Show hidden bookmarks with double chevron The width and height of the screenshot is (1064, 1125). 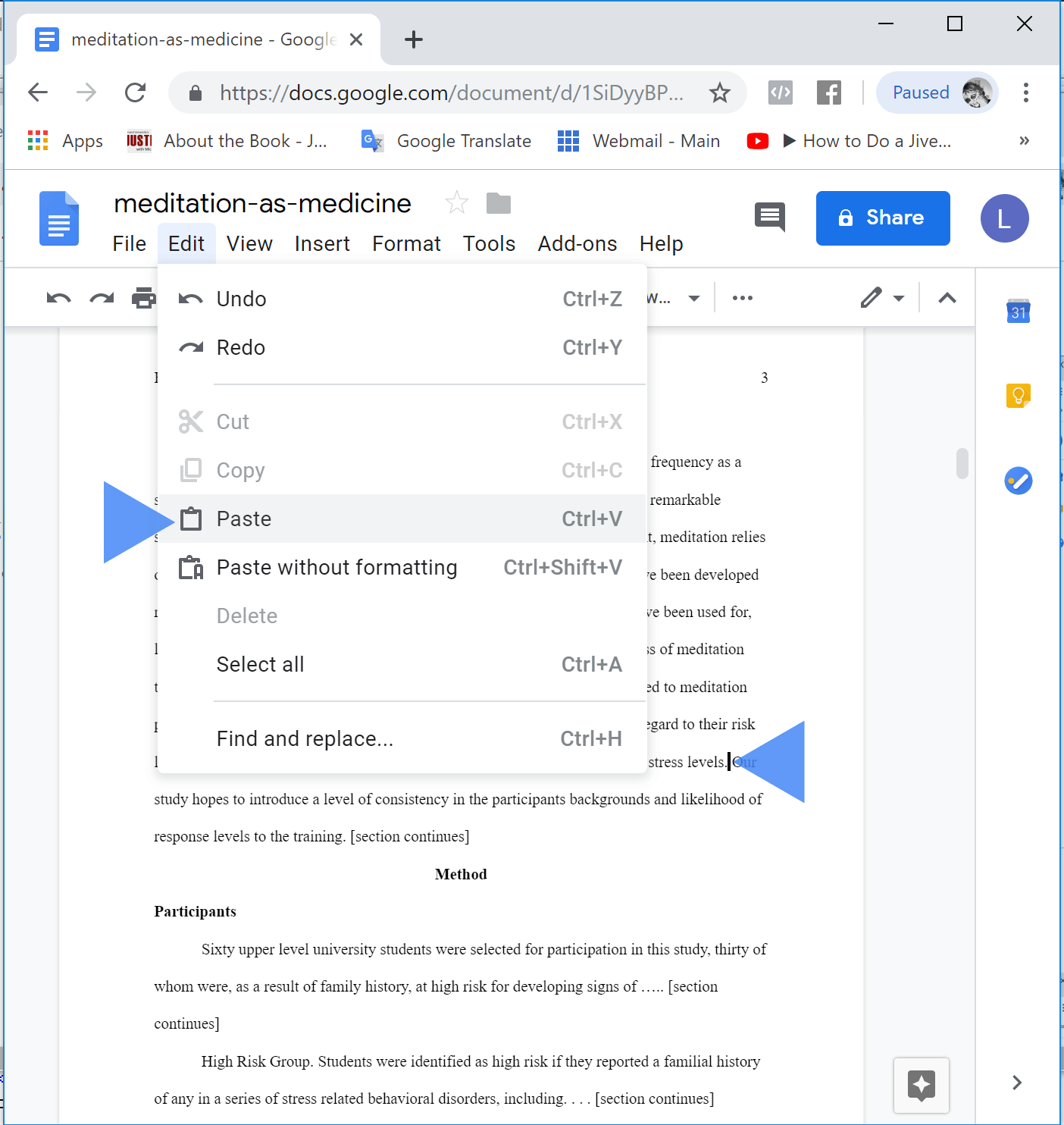click(x=1024, y=141)
